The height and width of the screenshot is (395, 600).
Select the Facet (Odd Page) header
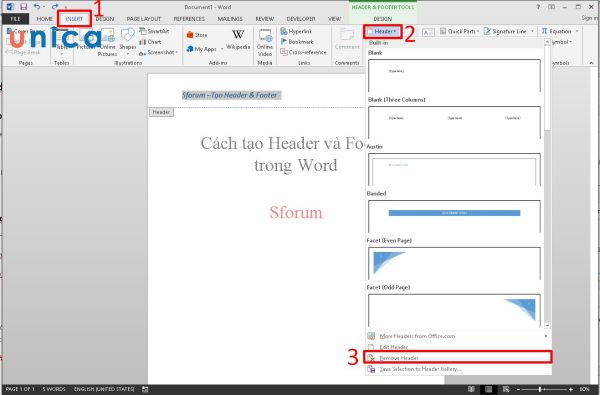(454, 310)
